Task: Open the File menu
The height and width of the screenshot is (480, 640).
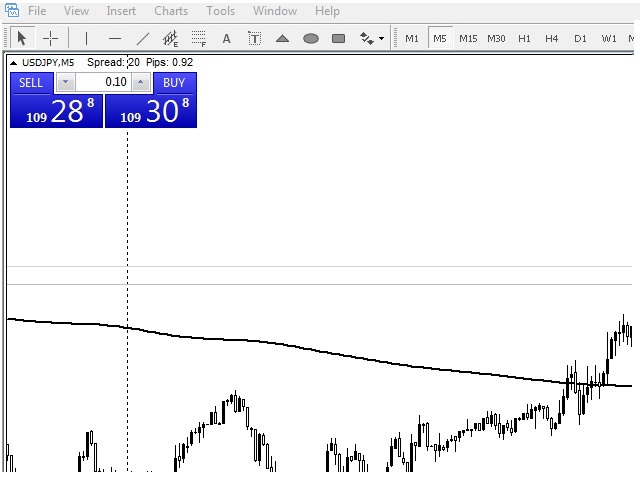Action: (37, 11)
